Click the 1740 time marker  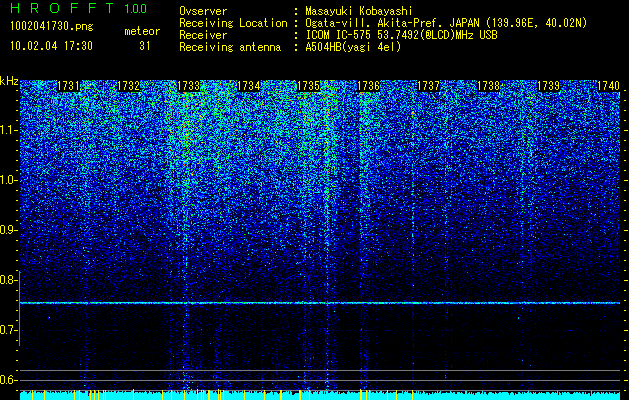point(608,86)
